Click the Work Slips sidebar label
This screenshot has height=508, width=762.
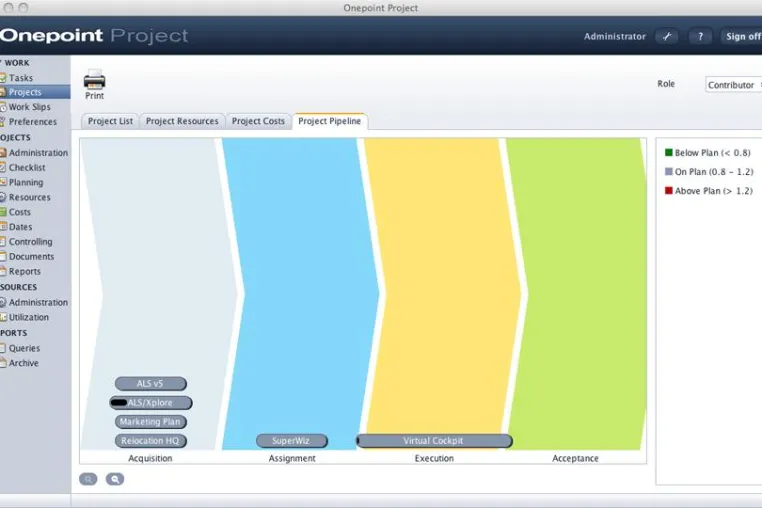[30, 107]
